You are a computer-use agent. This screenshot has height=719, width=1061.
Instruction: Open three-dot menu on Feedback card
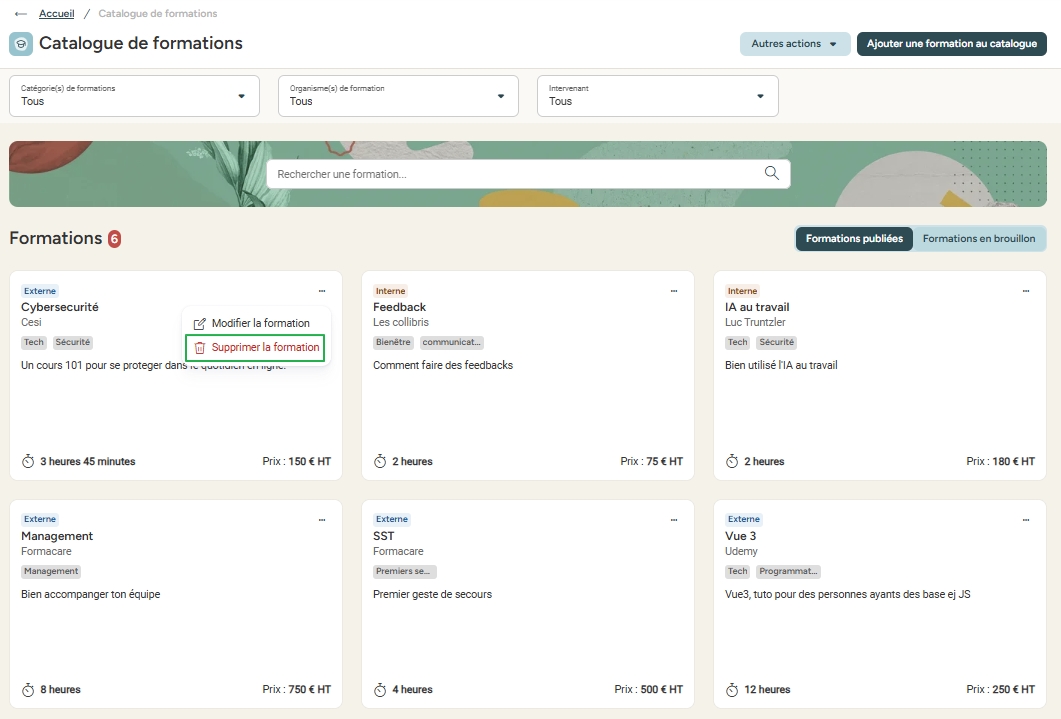pyautogui.click(x=674, y=291)
